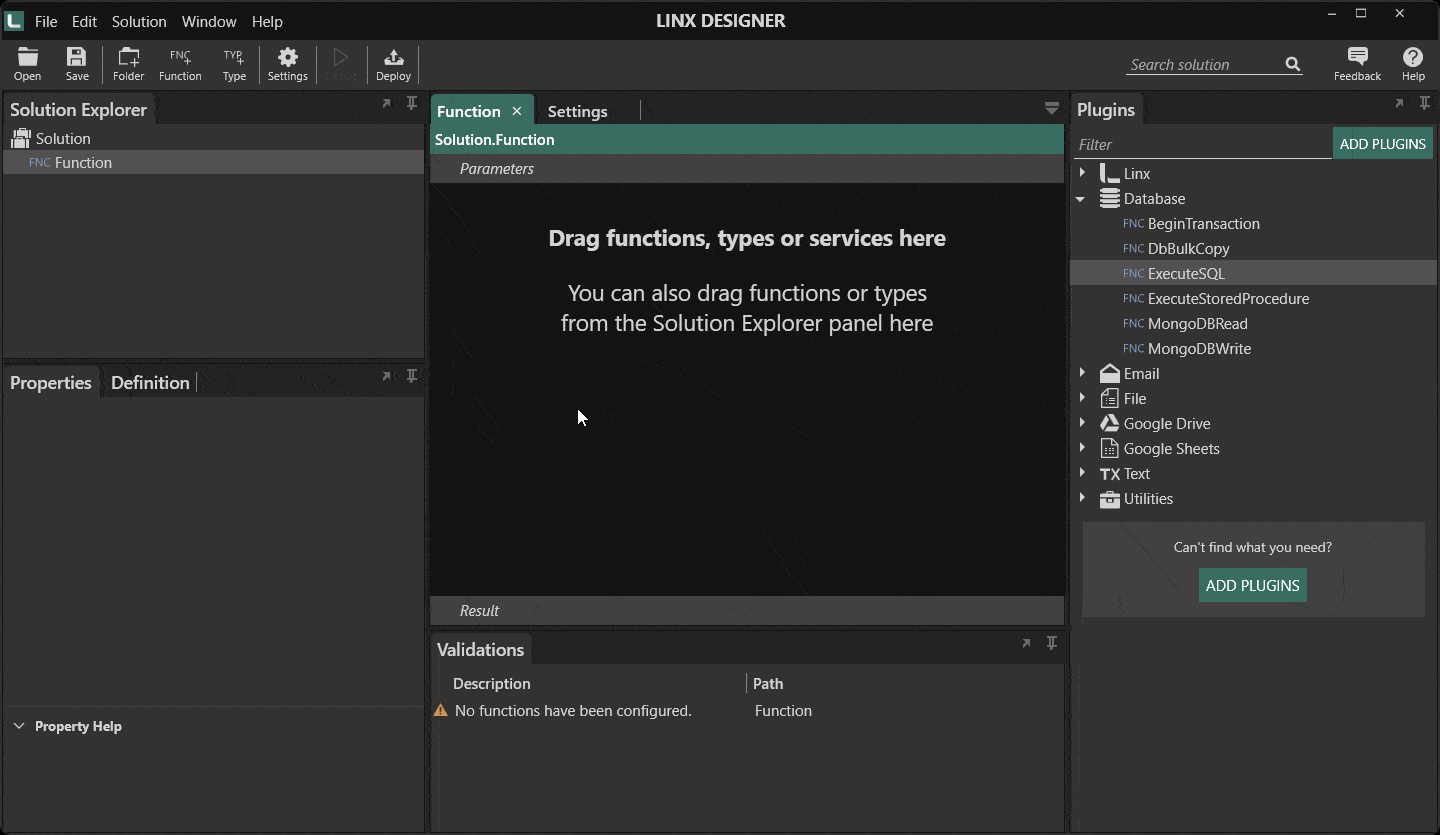Click the warning icon in Validations
1440x835 pixels.
click(440, 711)
